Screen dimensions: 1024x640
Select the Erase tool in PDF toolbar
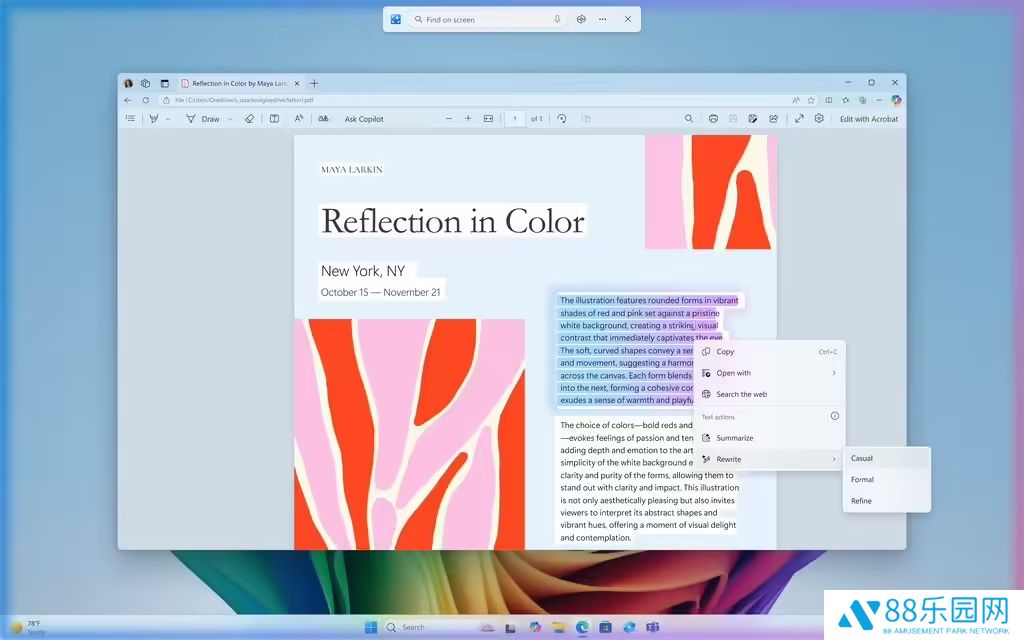pos(249,119)
